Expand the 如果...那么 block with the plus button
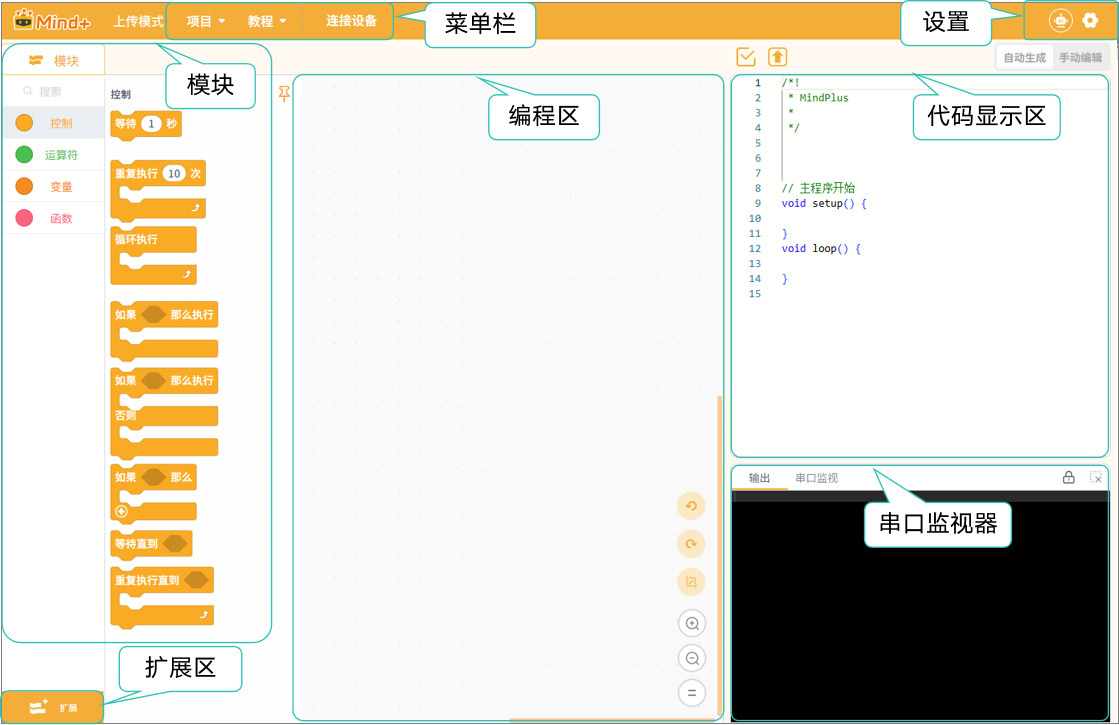Viewport: 1119px width, 725px height. [122, 511]
